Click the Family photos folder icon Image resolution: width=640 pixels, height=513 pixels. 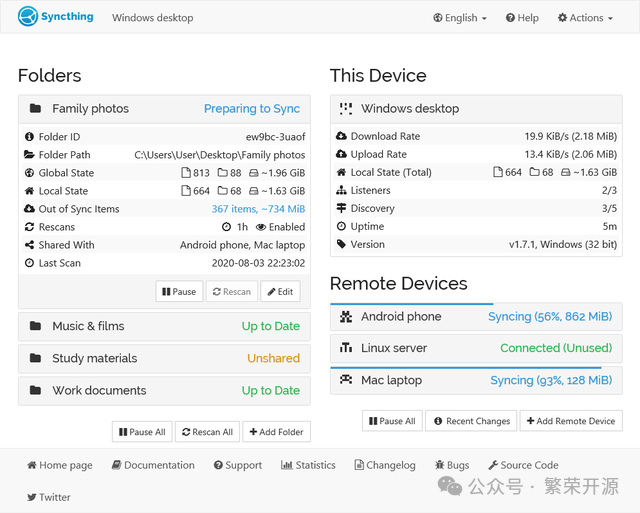click(x=35, y=108)
